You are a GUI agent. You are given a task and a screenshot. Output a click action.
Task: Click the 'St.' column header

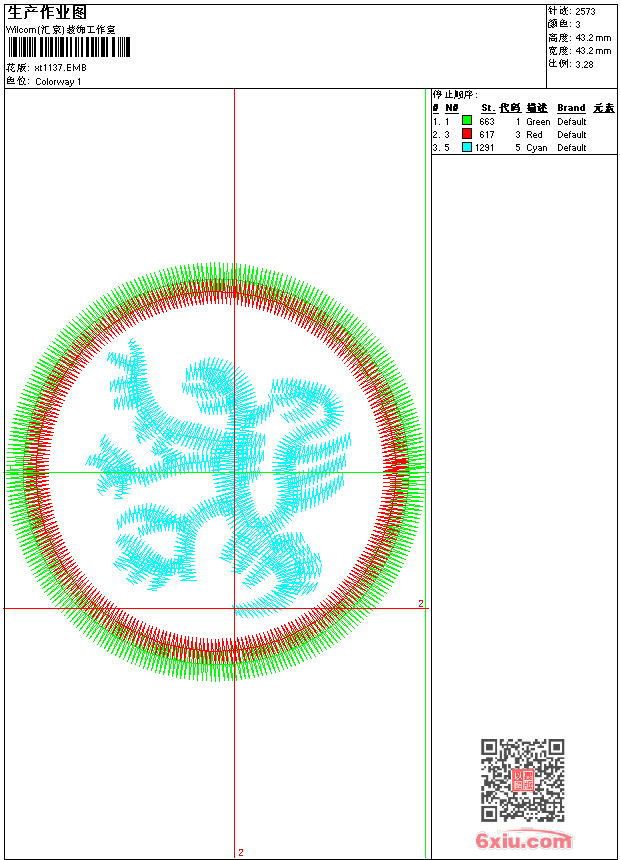tap(488, 108)
